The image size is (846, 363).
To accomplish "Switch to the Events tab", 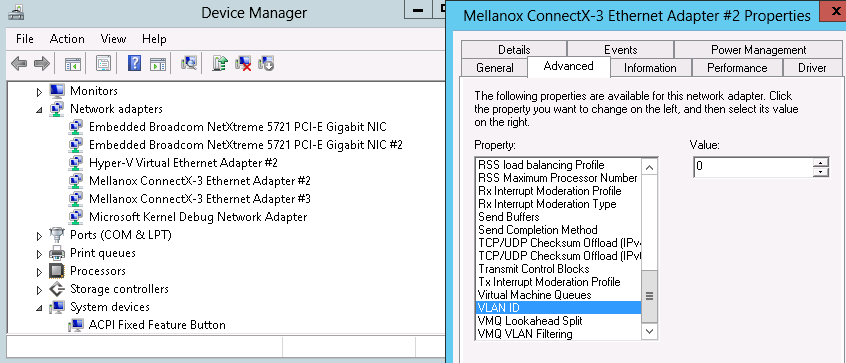I will coord(620,50).
